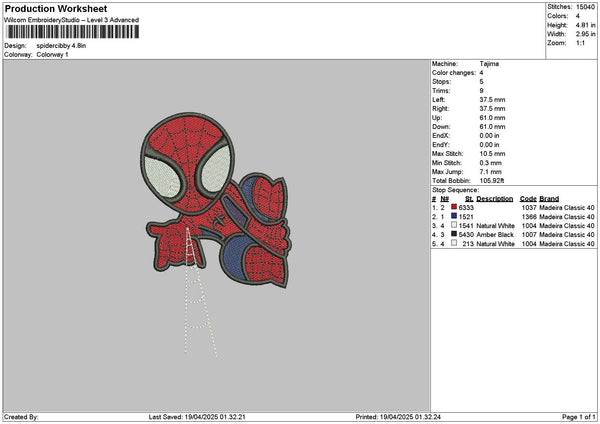The width and height of the screenshot is (600, 424).
Task: Pick the white swatch next to 1541
Action: [x=455, y=225]
